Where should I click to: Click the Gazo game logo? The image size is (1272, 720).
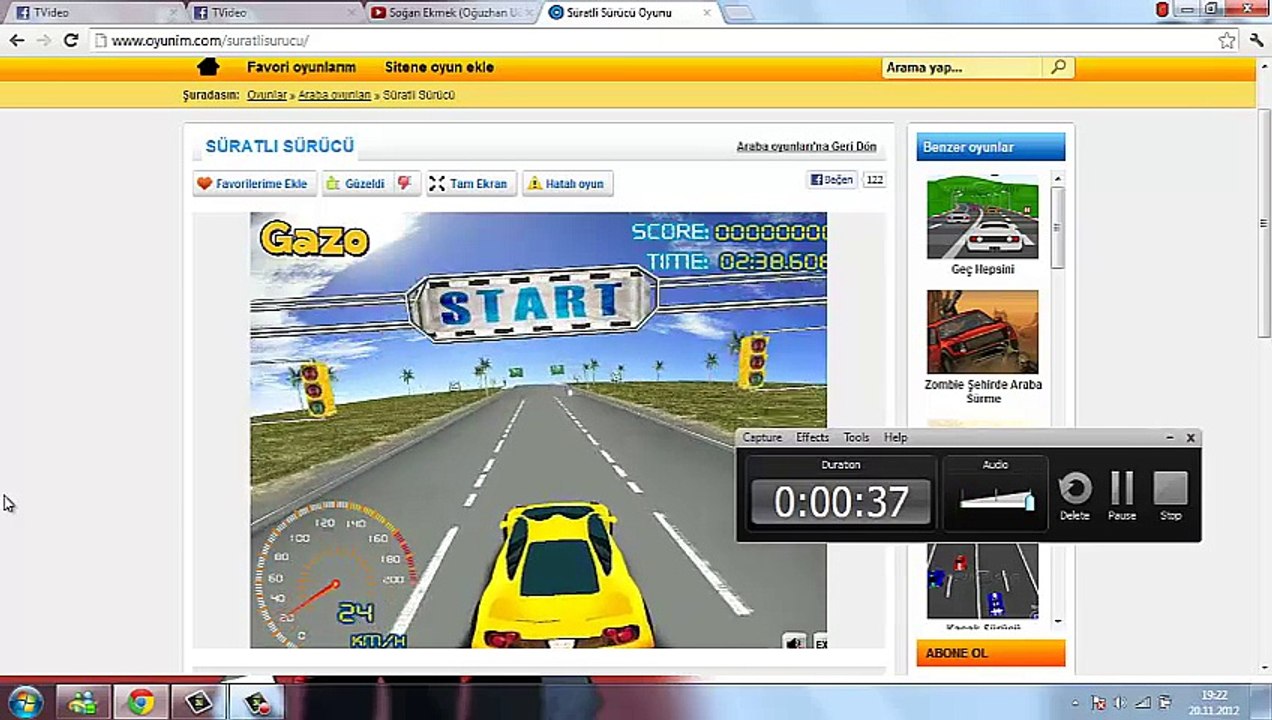314,239
